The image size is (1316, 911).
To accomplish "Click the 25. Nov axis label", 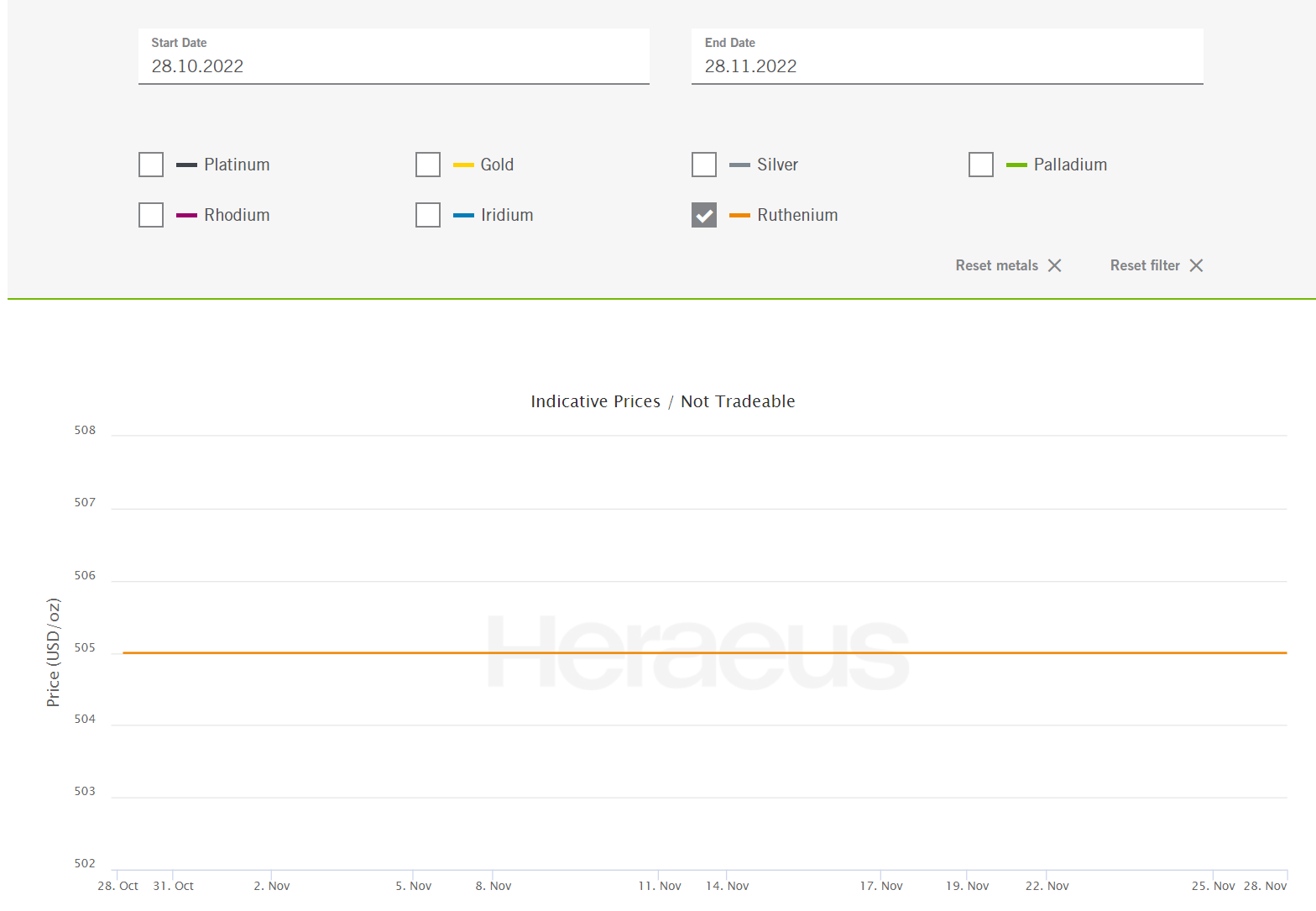I will (1214, 886).
